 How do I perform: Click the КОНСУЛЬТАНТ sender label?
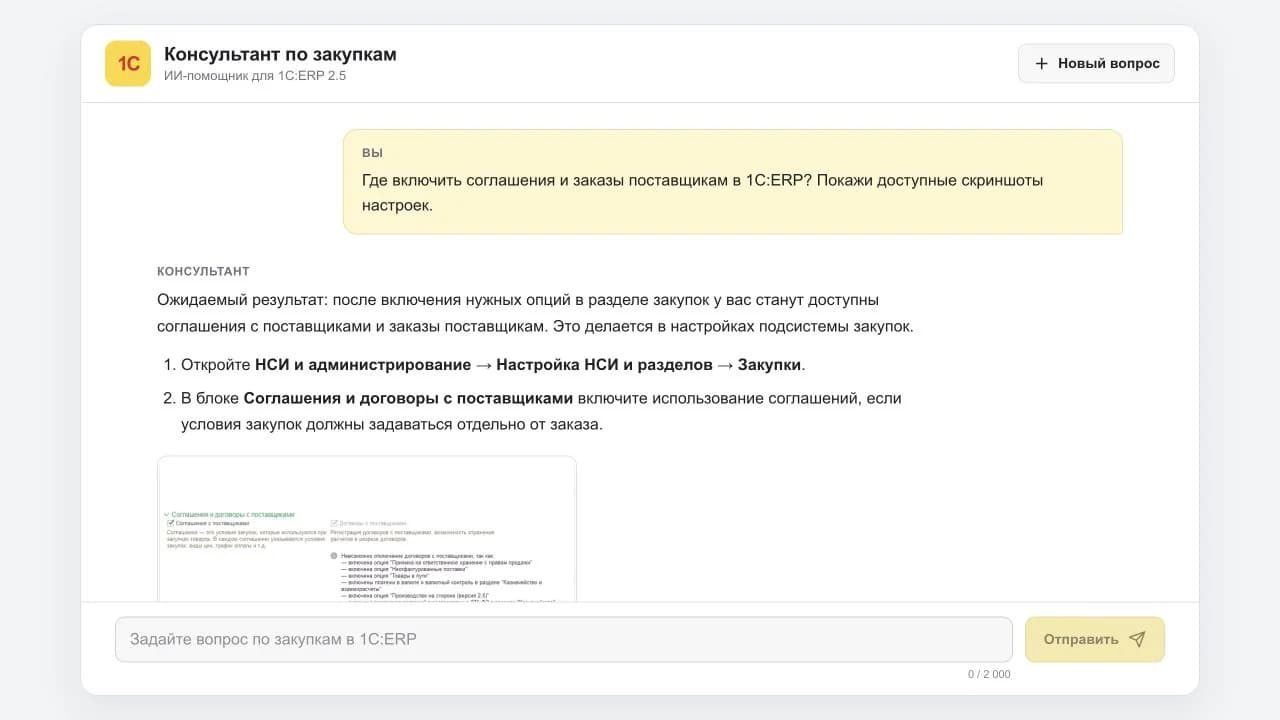pos(203,272)
